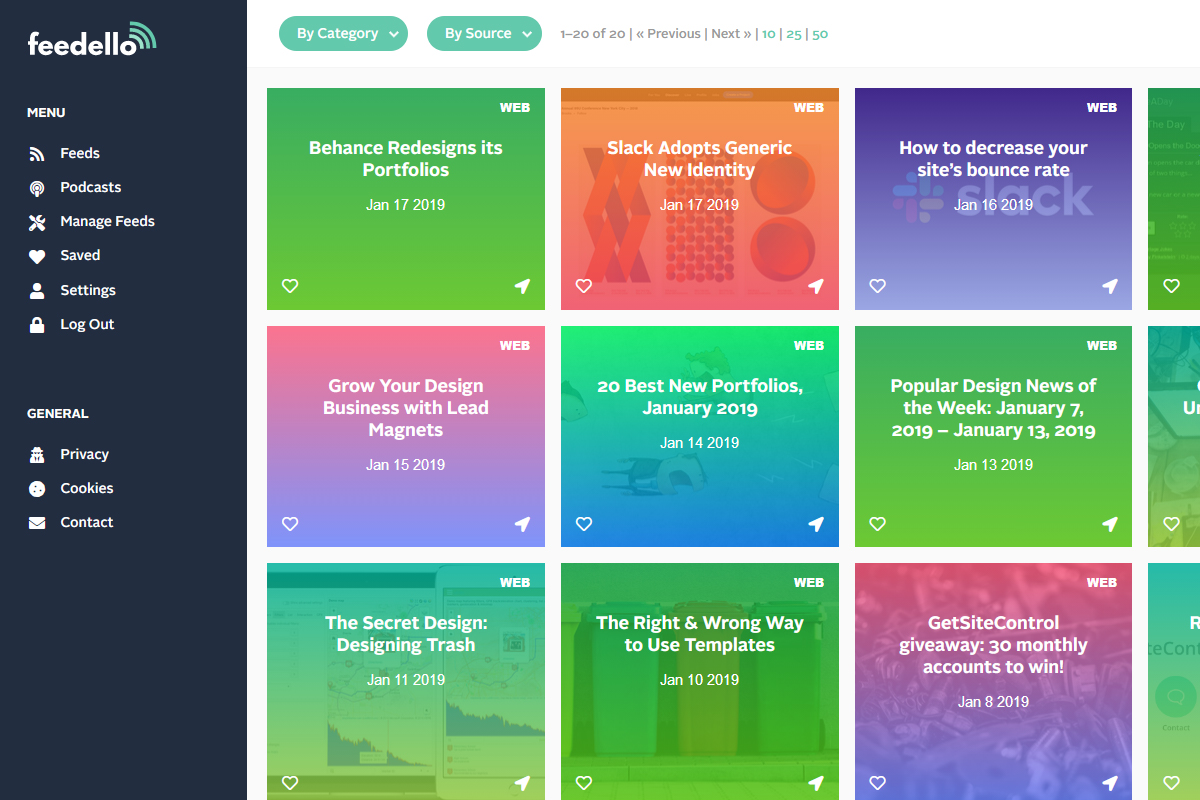Share the How to decrease bounce rate card

tap(1109, 286)
